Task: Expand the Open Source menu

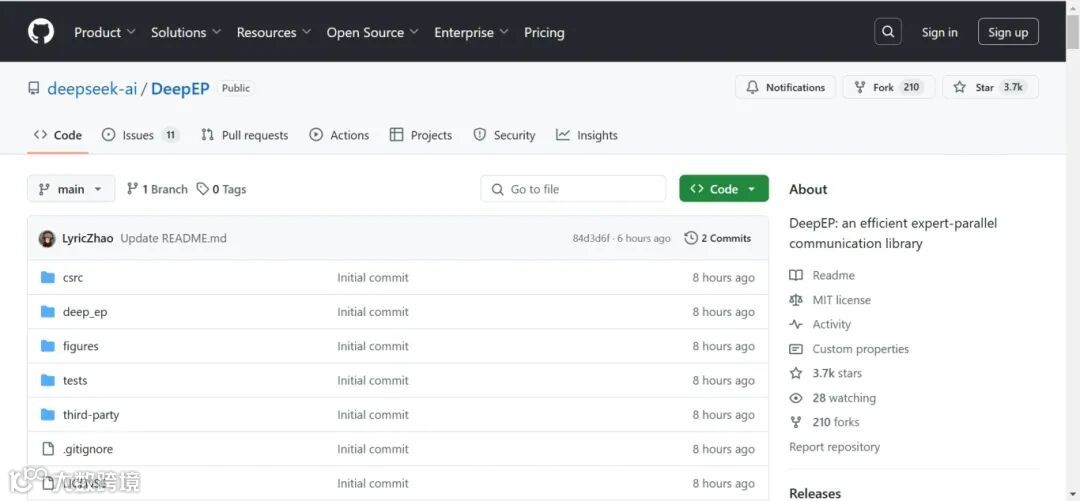Action: pyautogui.click(x=373, y=32)
